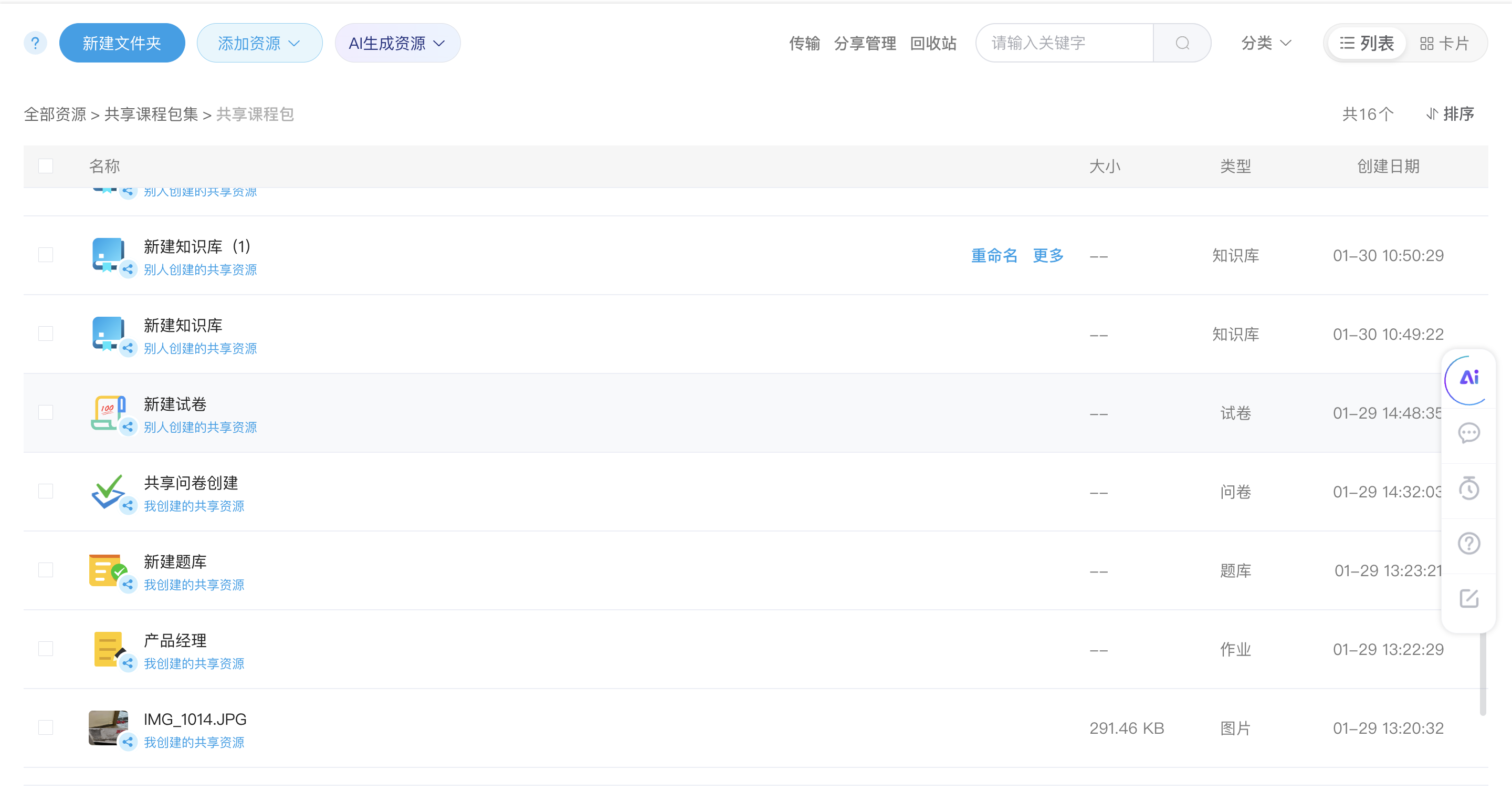The height and width of the screenshot is (791, 1512).
Task: Check the select-all checkbox in table header
Action: pyautogui.click(x=46, y=166)
